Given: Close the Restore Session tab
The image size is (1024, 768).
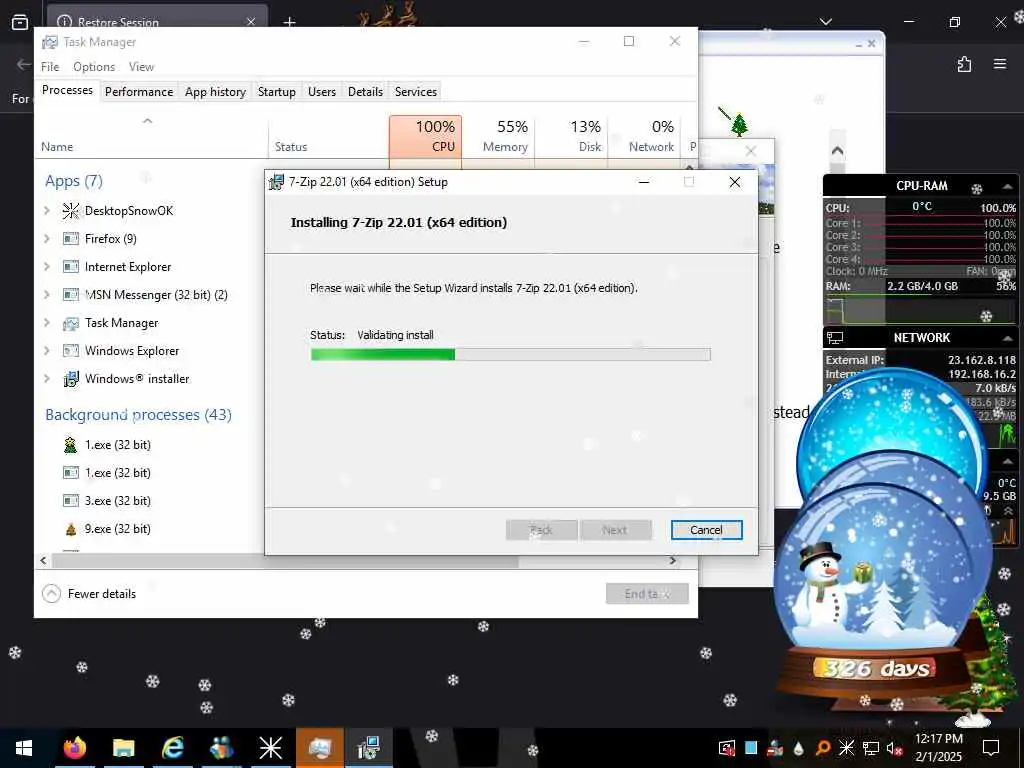Looking at the screenshot, I should pyautogui.click(x=251, y=22).
